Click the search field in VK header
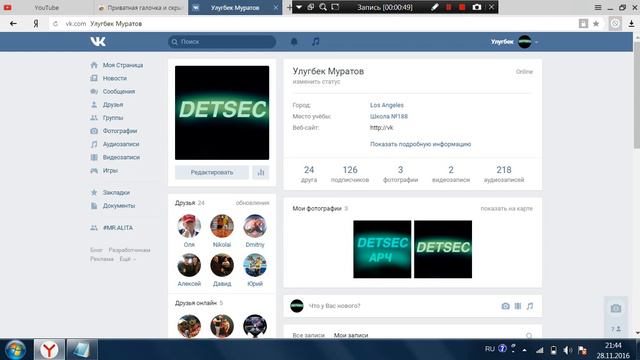Viewport: 640px width, 360px height. coord(222,42)
